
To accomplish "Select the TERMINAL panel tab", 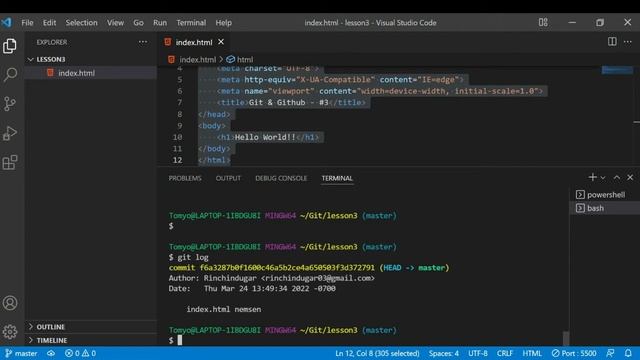I will point(337,178).
